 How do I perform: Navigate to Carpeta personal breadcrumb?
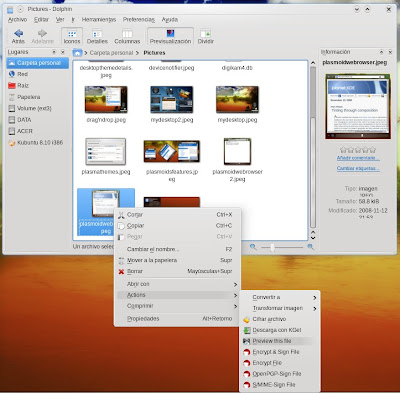click(x=111, y=53)
